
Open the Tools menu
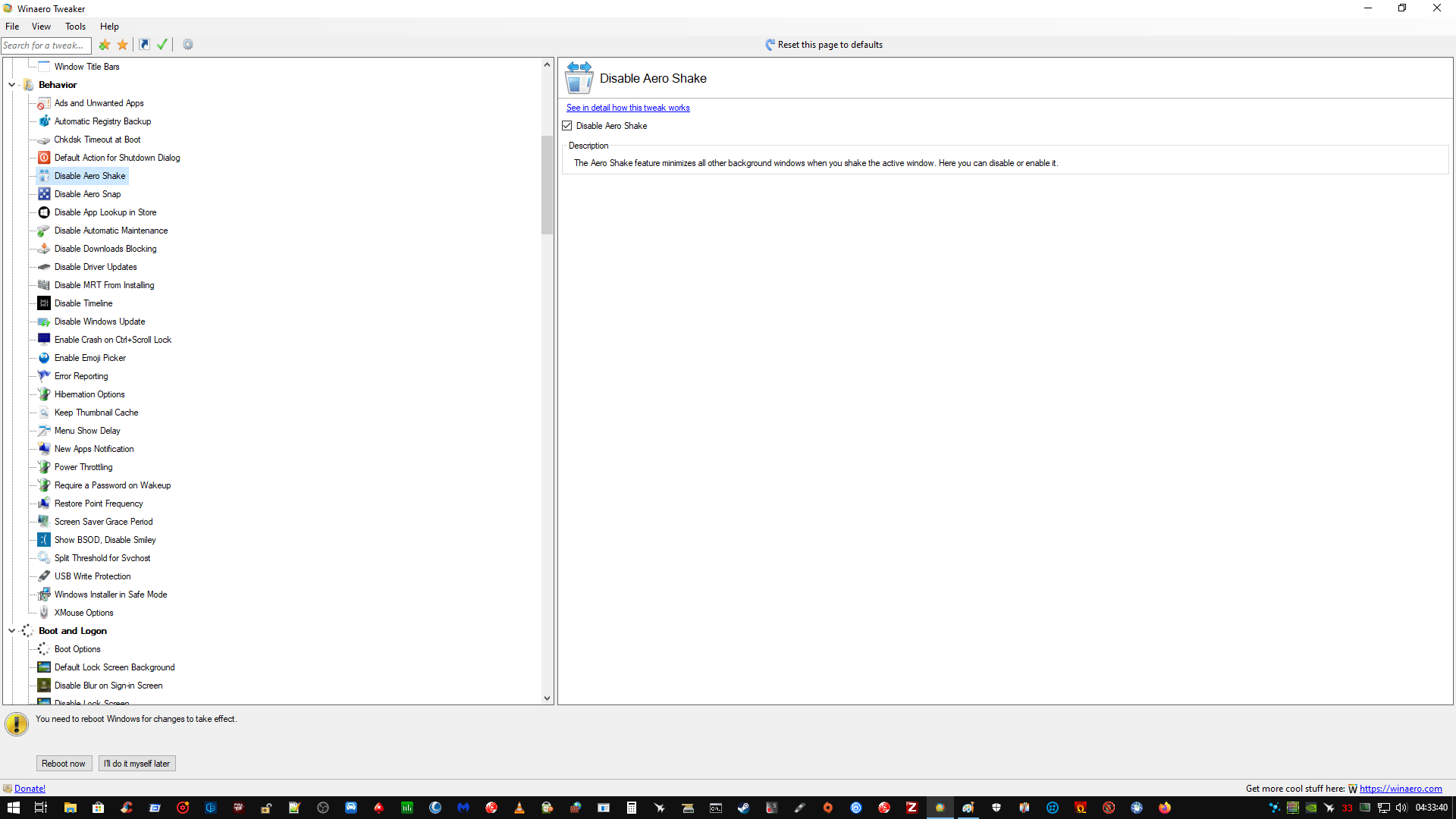(75, 27)
